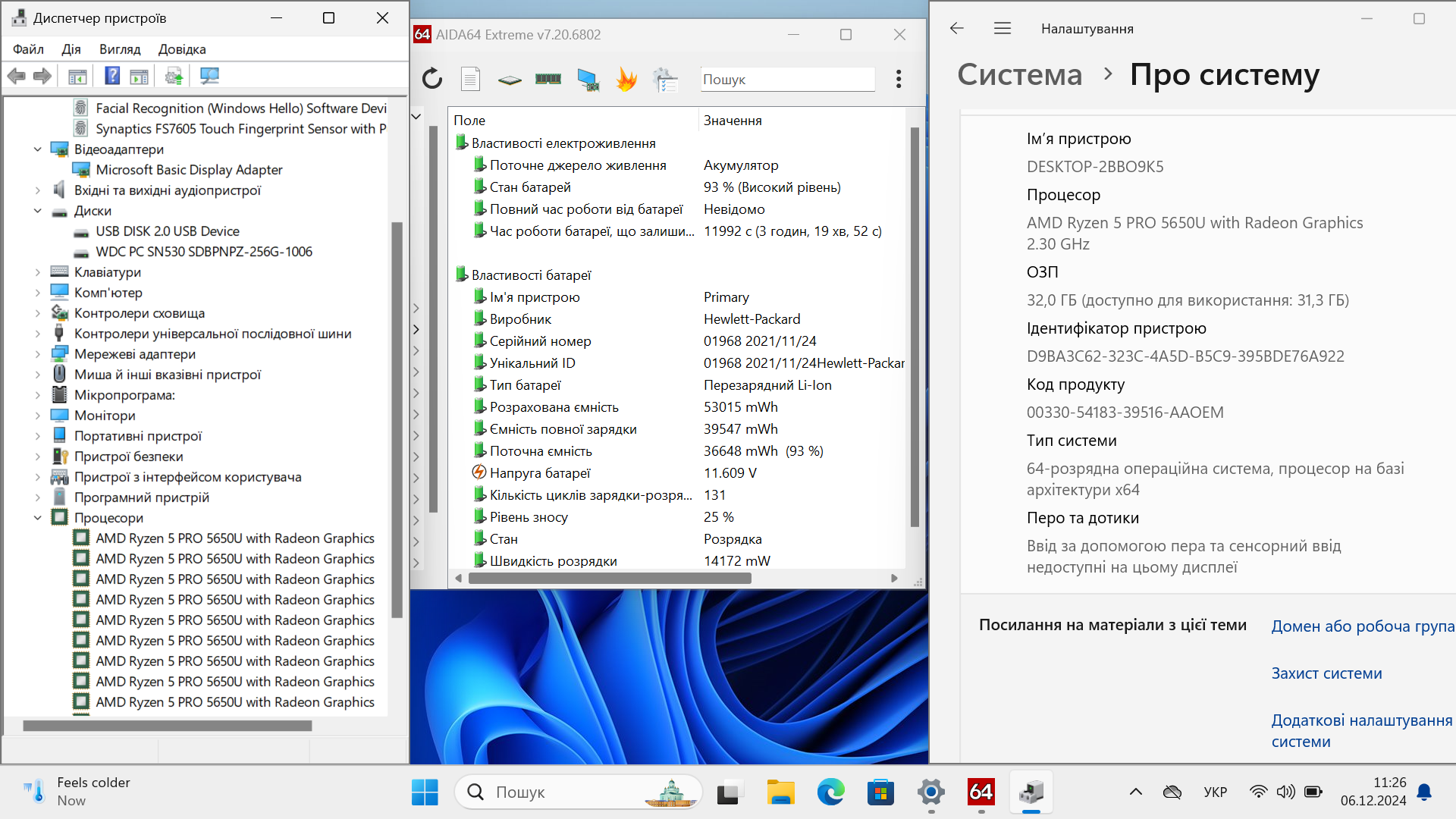Open the Settings hamburger navigation menu
The image size is (1456, 819).
point(1003,28)
